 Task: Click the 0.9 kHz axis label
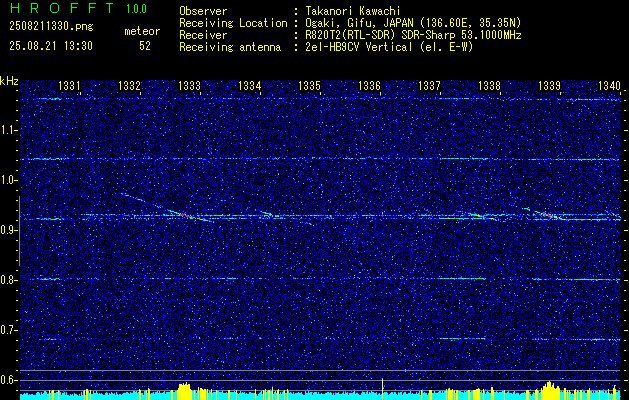click(x=8, y=230)
